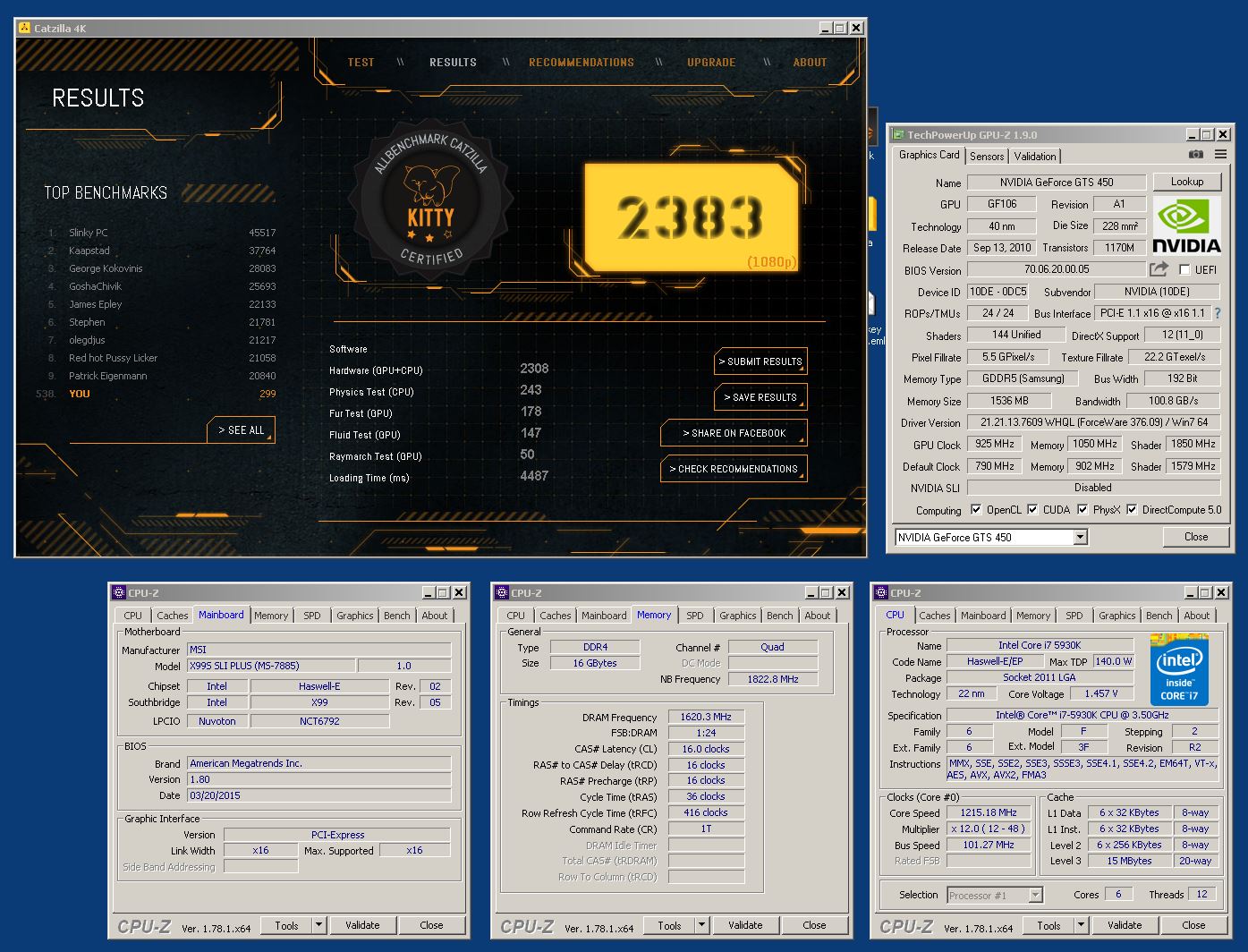Click SEE ALL under Top Benchmarks

click(x=242, y=430)
